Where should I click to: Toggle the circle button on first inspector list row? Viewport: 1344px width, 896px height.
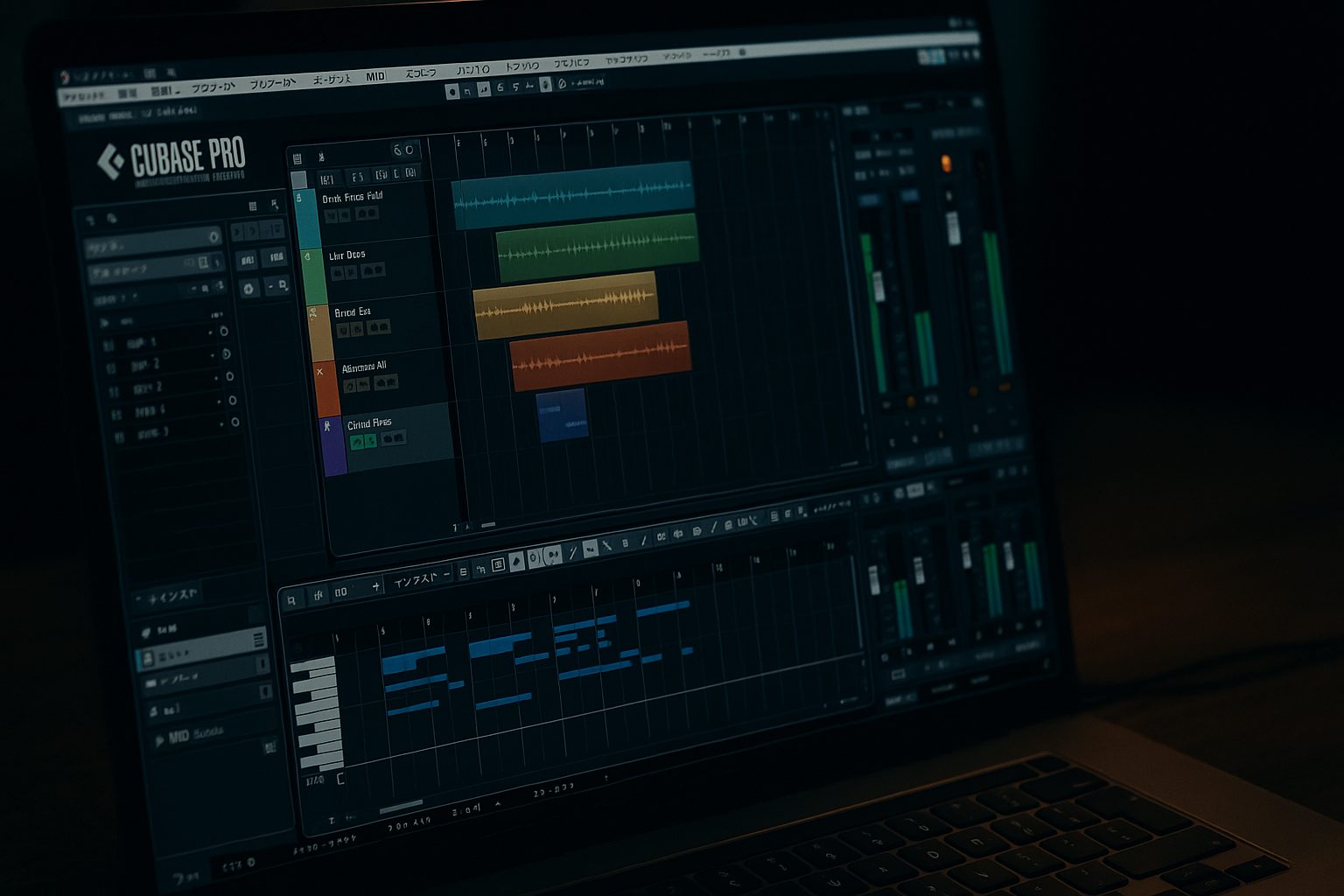pyautogui.click(x=224, y=332)
